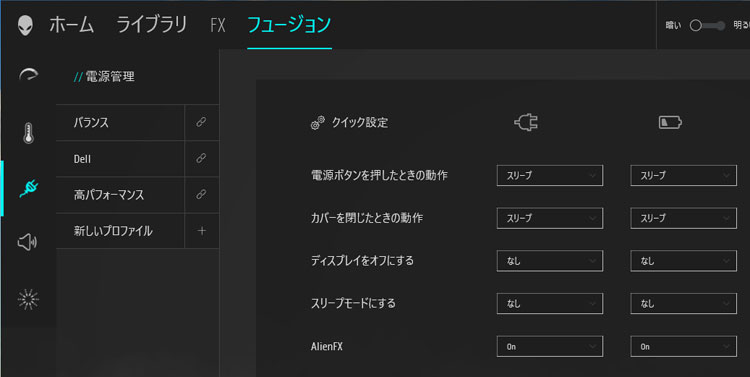The width and height of the screenshot is (750, 377).
Task: Click the quick settings gears icon
Action: [318, 123]
